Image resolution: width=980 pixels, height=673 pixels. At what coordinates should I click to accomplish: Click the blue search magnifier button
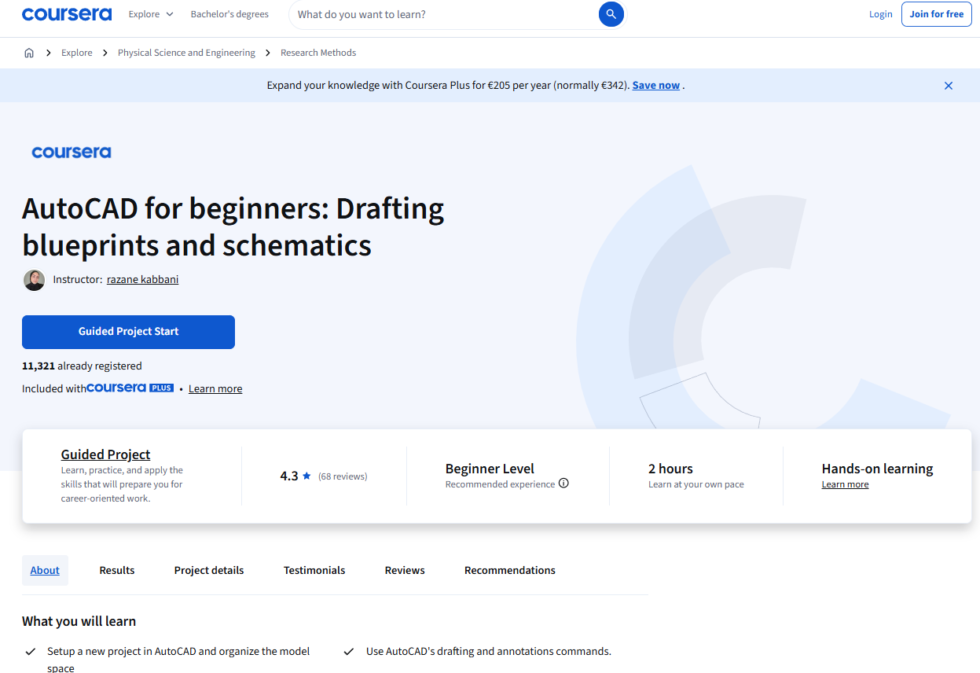[611, 14]
